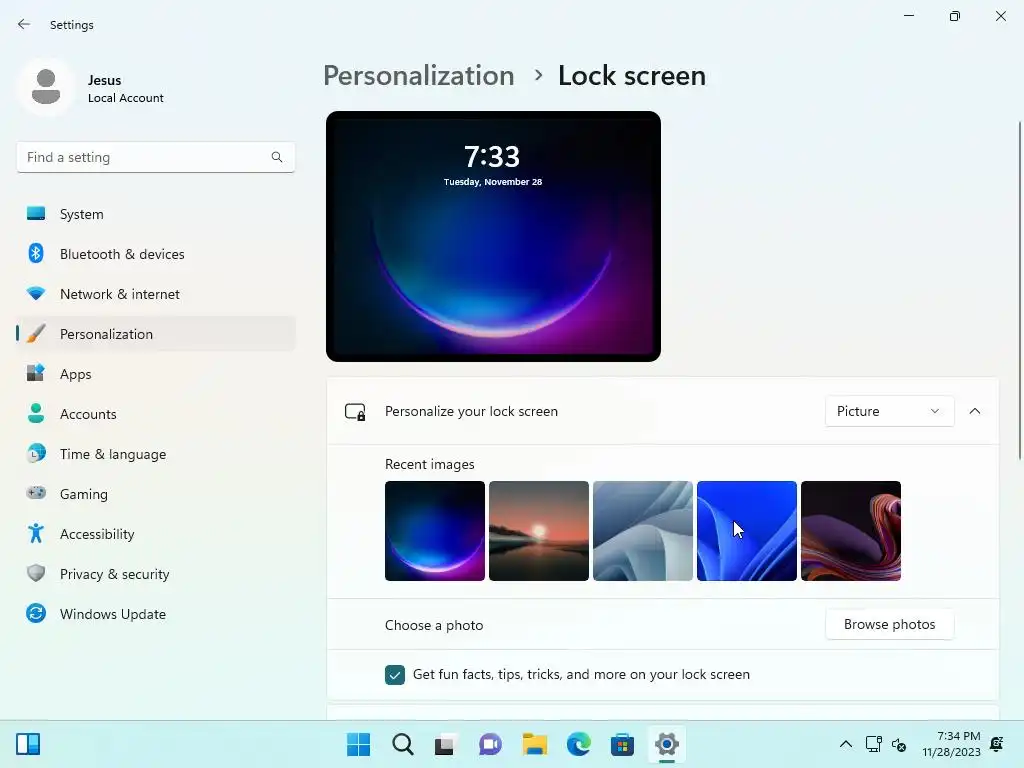This screenshot has width=1024, height=768.
Task: Click the Settings gear on taskbar
Action: (667, 744)
